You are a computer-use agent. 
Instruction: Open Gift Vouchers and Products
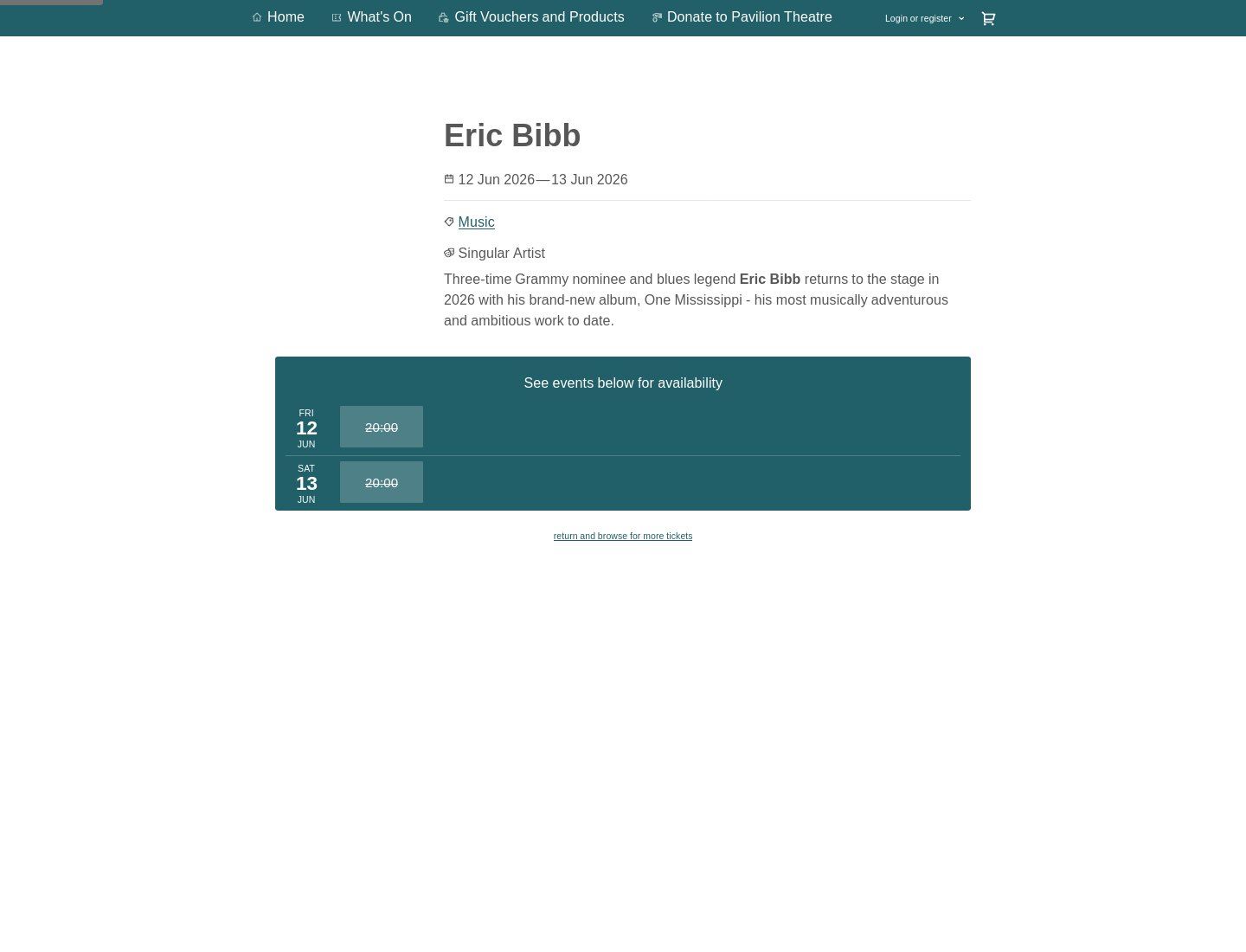(x=531, y=17)
